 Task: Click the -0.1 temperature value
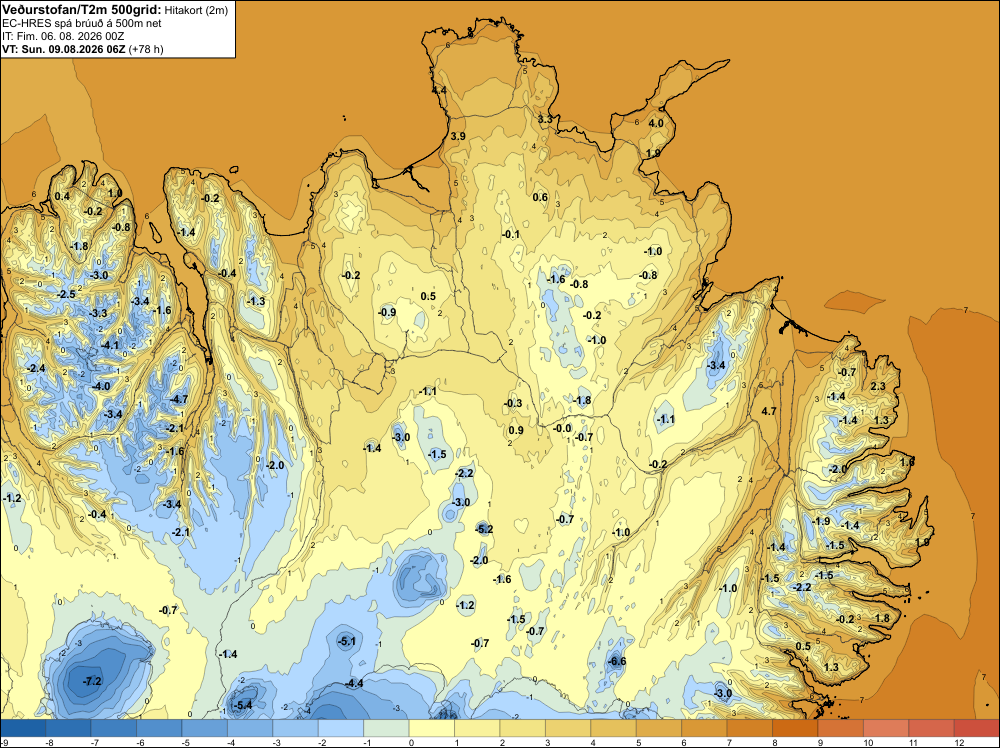[510, 234]
